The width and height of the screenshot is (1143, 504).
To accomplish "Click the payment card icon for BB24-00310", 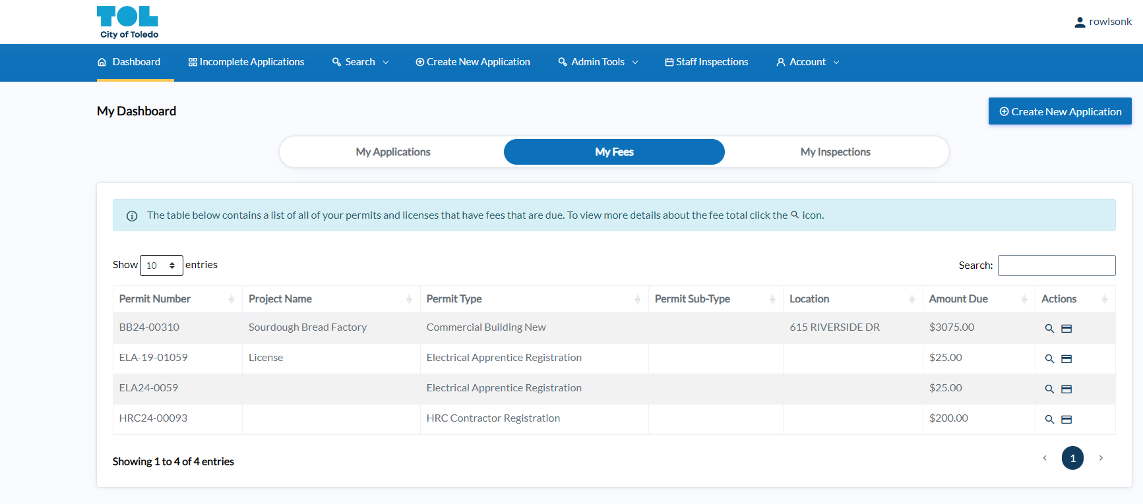I will 1066,328.
